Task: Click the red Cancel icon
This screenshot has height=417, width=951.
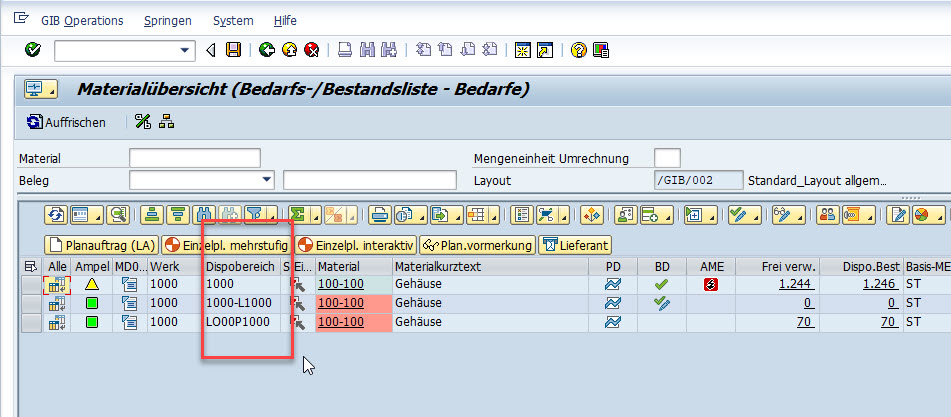Action: click(312, 50)
